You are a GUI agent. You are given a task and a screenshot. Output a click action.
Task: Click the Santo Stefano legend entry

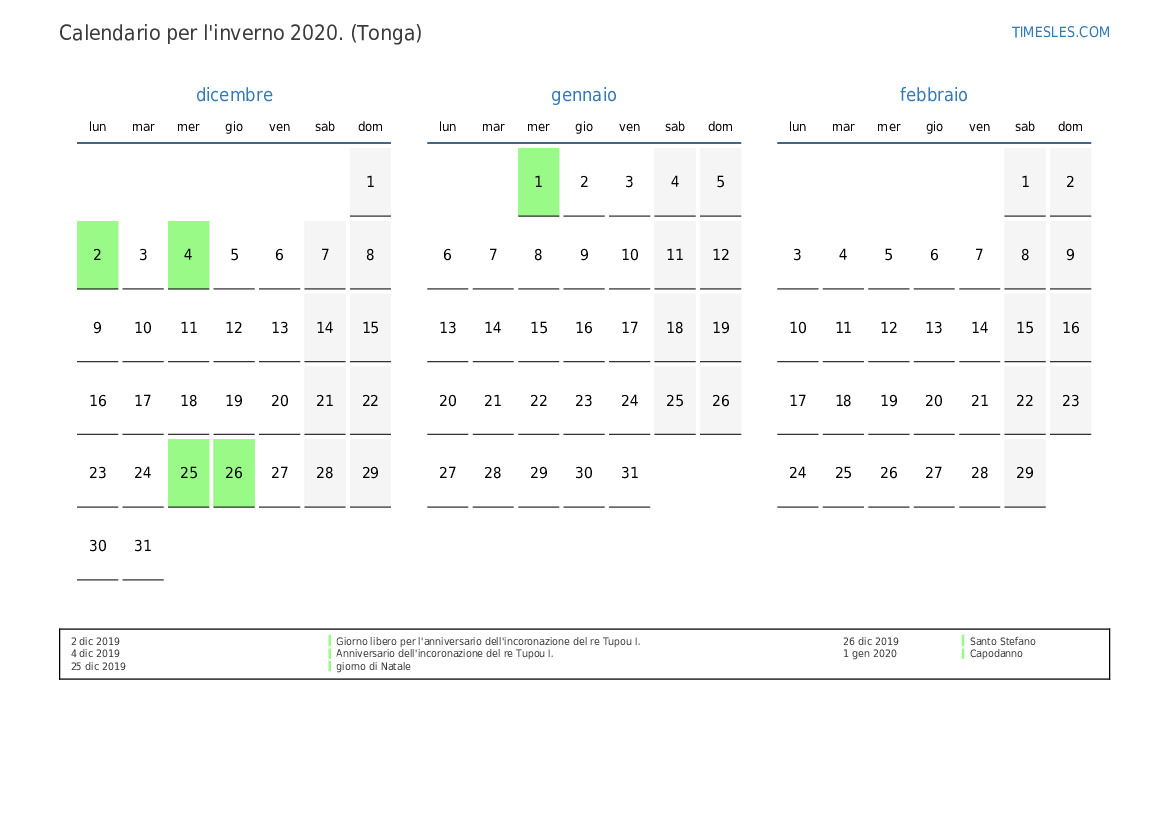pos(1002,641)
